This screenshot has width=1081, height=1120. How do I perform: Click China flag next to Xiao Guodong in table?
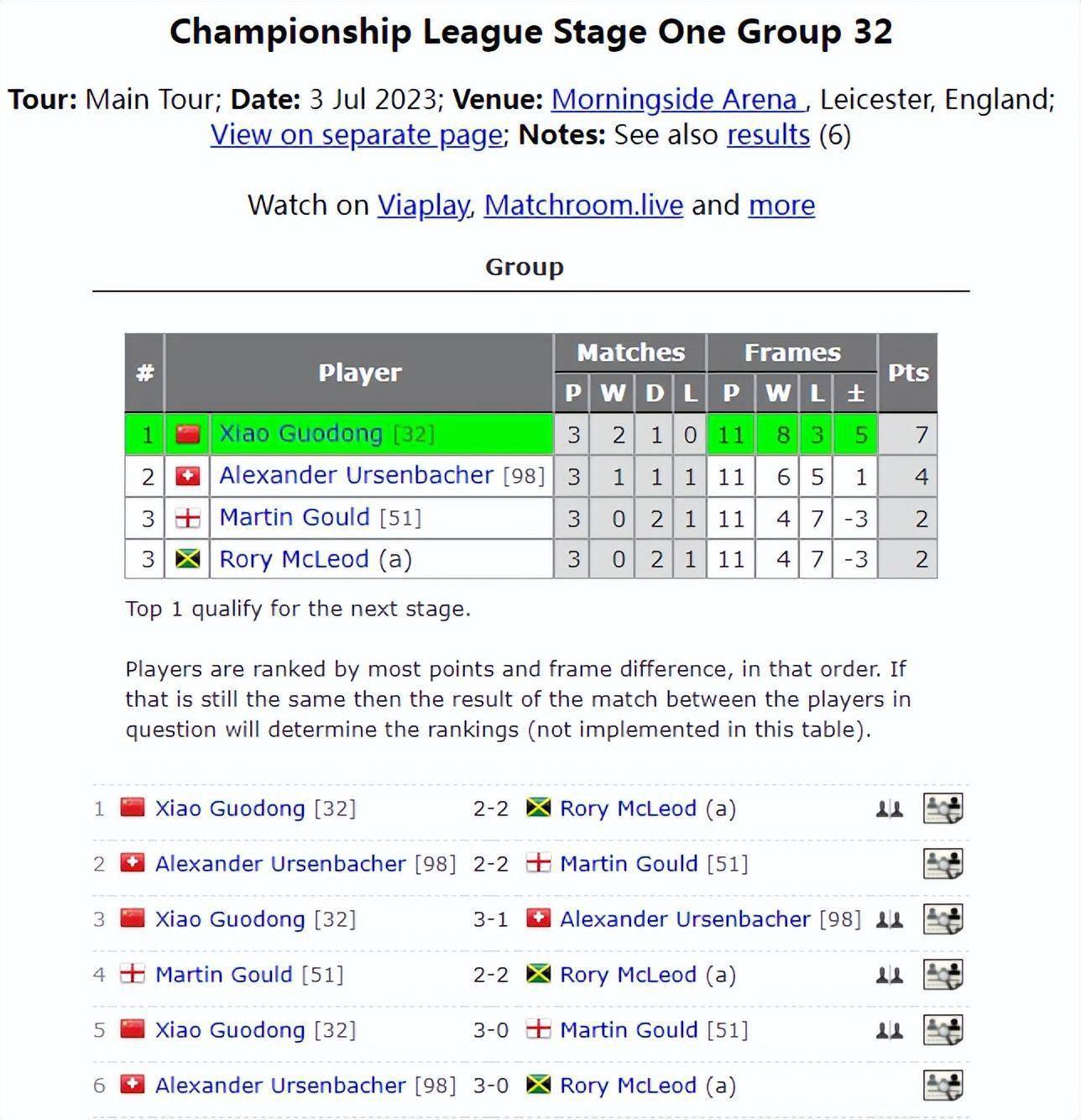coord(187,434)
